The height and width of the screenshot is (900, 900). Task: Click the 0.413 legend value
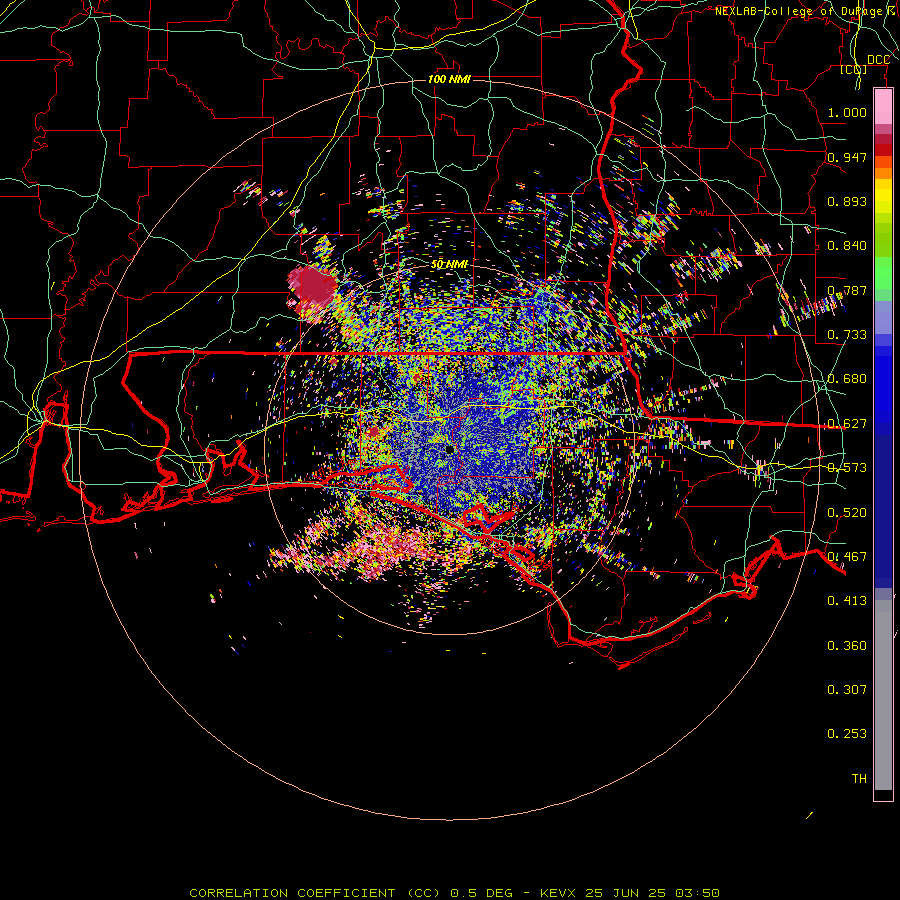(x=847, y=600)
